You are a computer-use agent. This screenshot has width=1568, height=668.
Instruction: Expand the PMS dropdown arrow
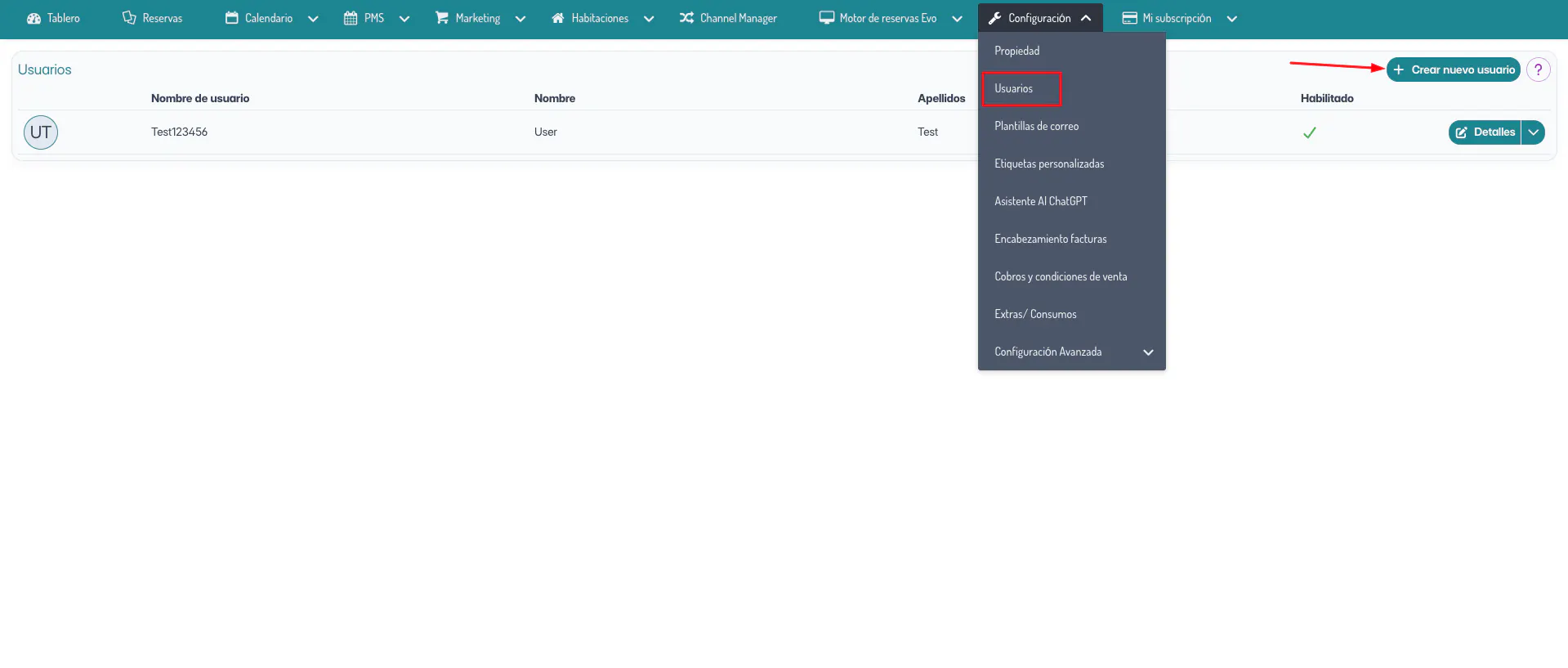[404, 19]
